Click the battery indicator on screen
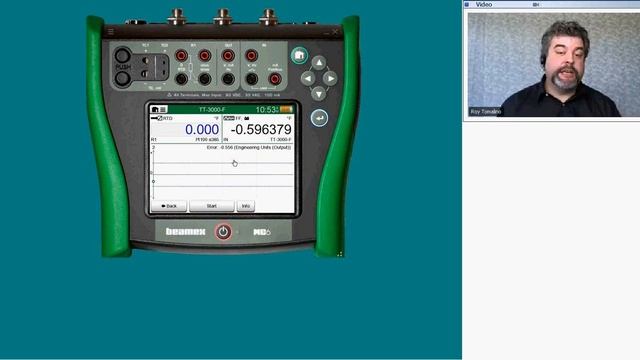This screenshot has width=640, height=360. (x=286, y=109)
